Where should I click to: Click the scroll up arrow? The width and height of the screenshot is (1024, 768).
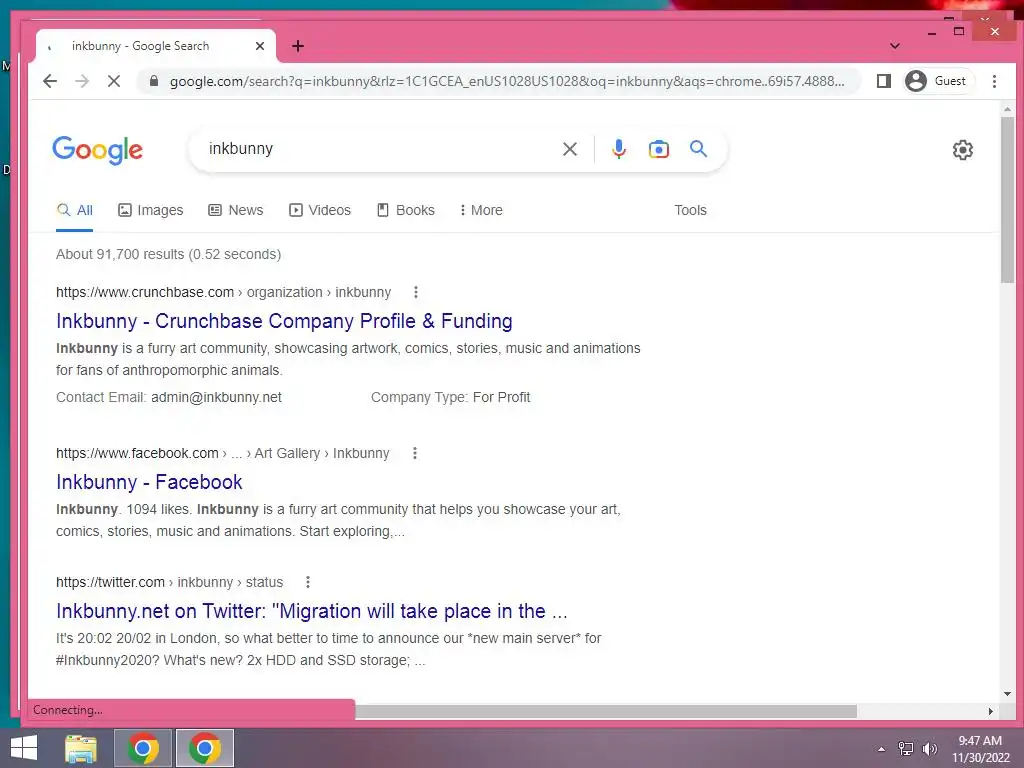click(1006, 109)
